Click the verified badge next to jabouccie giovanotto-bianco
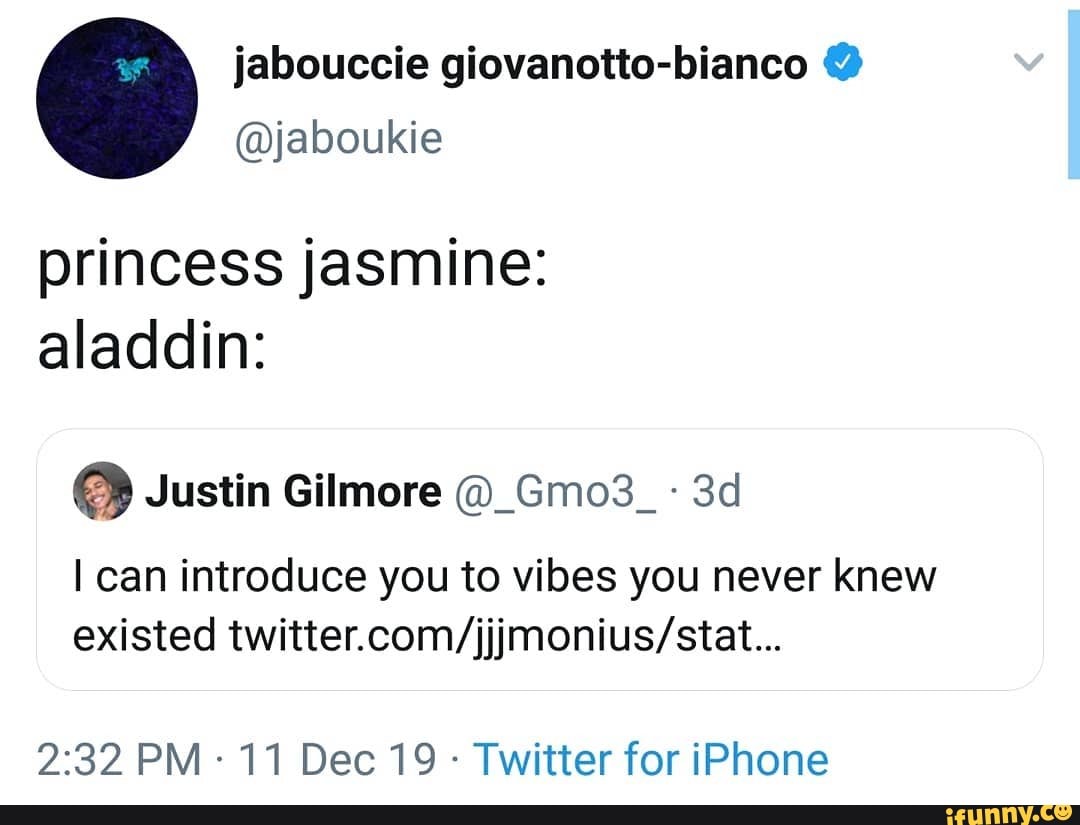This screenshot has width=1080, height=825. point(843,60)
